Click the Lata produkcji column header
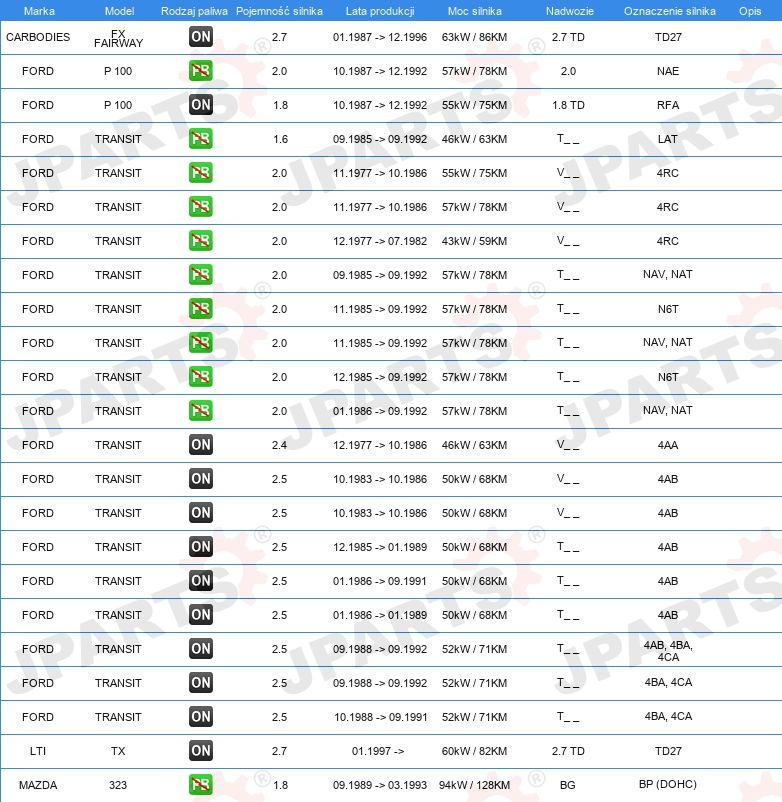This screenshot has height=802, width=782. (380, 11)
